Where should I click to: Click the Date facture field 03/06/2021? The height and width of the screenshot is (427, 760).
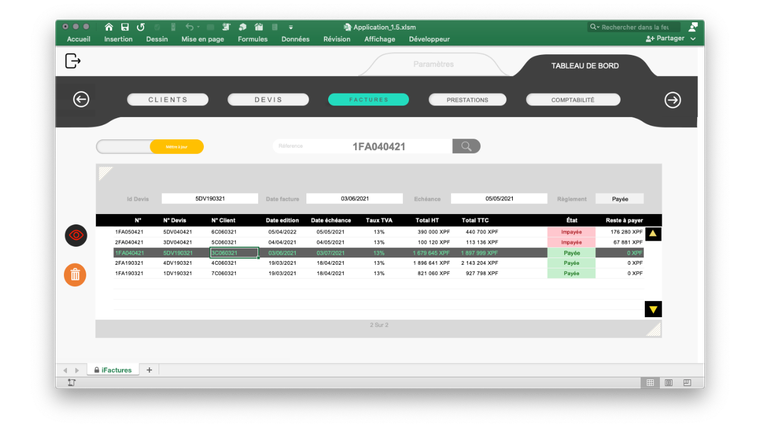point(354,199)
